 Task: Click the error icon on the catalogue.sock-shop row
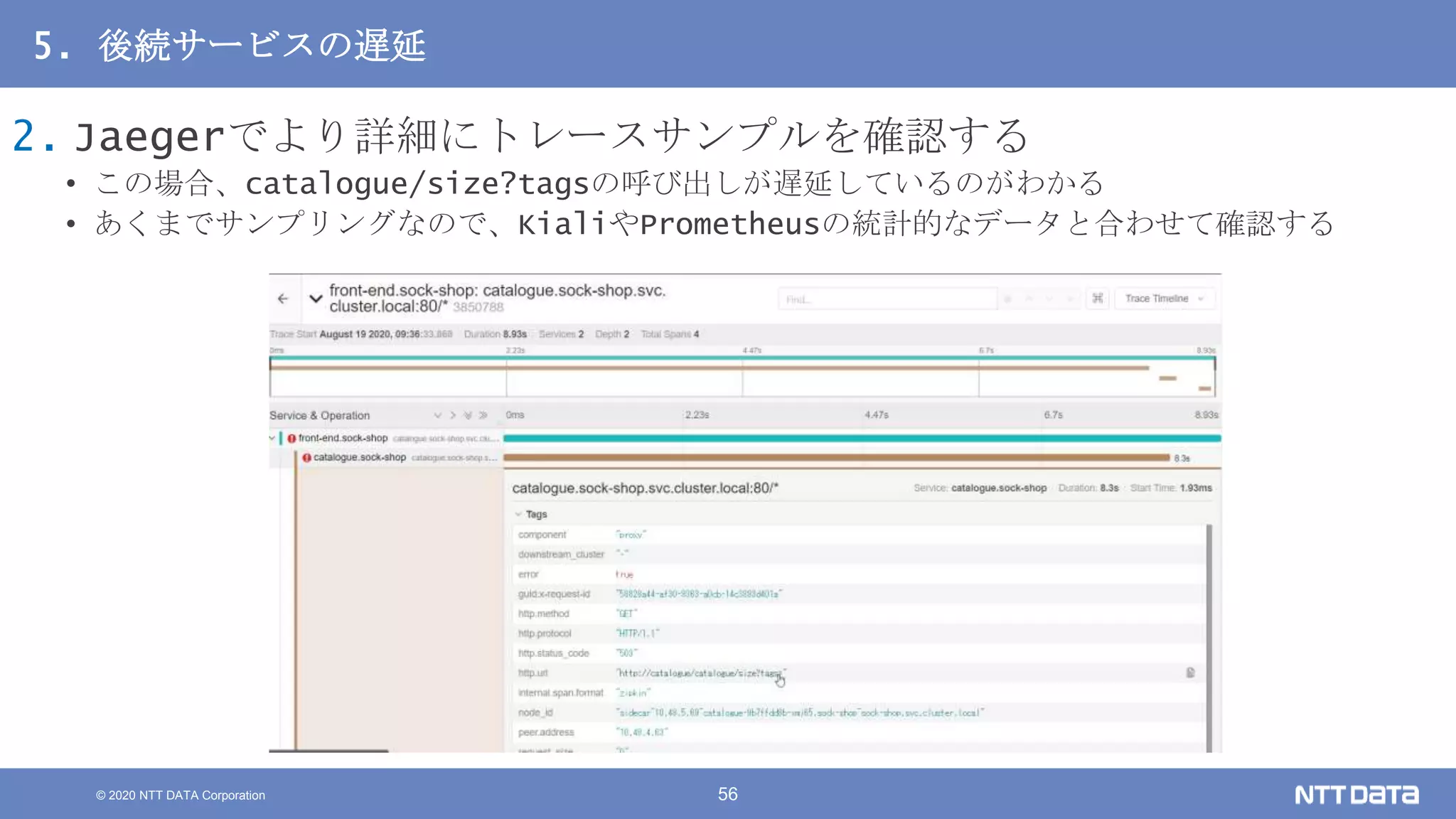pos(306,458)
